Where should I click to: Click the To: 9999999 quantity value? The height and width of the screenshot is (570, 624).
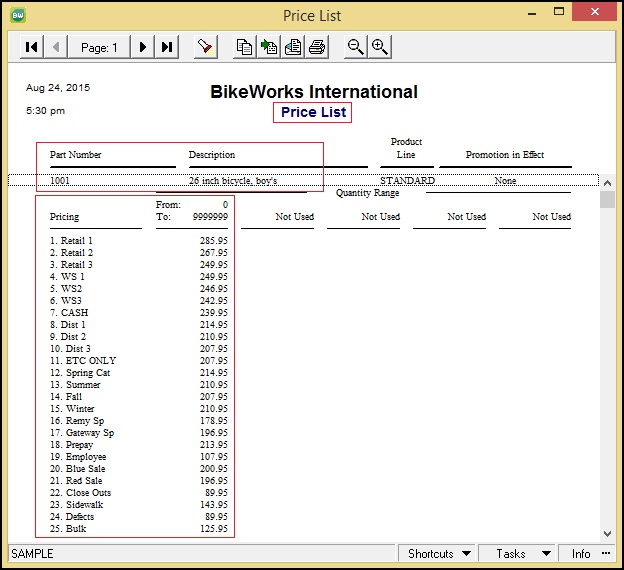click(x=210, y=217)
